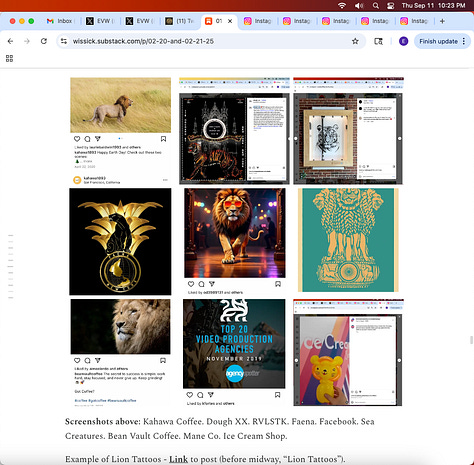Image resolution: width=474 pixels, height=465 pixels.
Task: Click the menu bar date and time
Action: point(433,6)
